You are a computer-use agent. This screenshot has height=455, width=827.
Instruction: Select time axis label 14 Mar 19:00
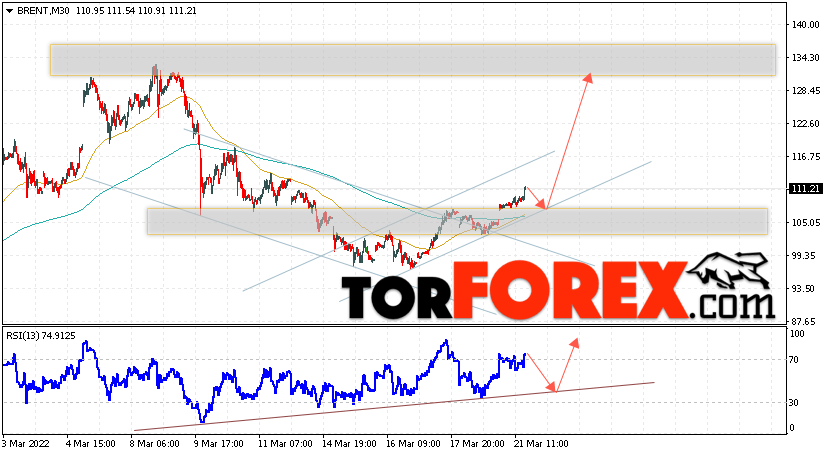[x=349, y=444]
